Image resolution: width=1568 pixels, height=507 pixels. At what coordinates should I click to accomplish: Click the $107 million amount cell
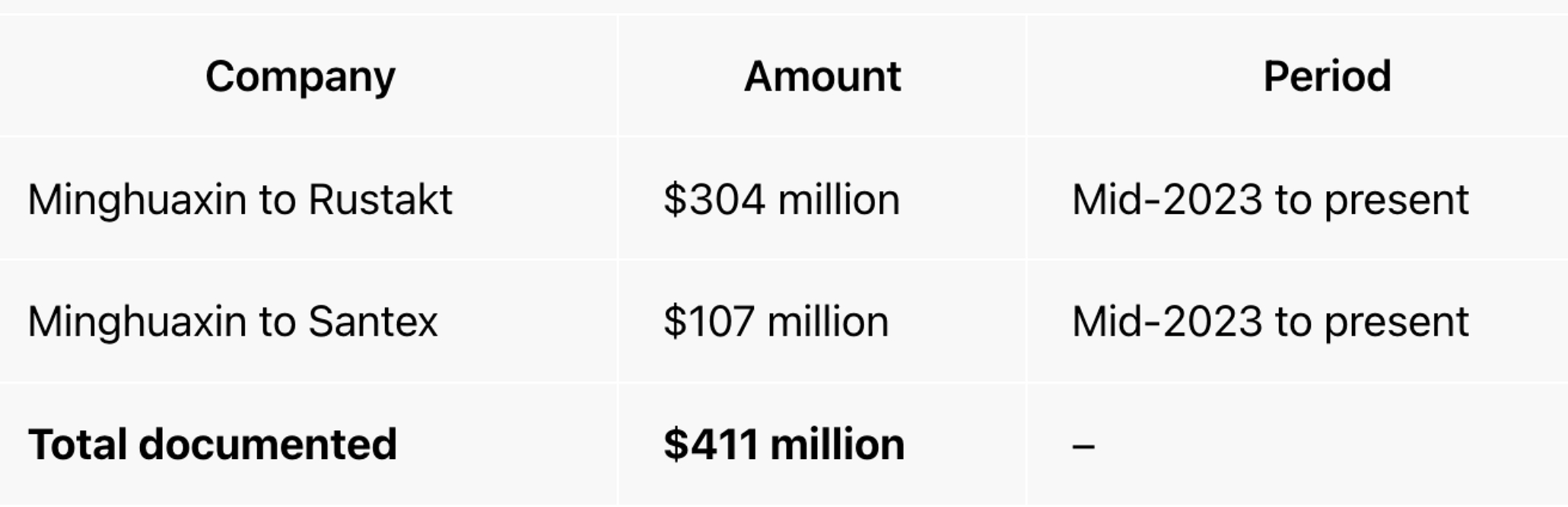click(776, 322)
